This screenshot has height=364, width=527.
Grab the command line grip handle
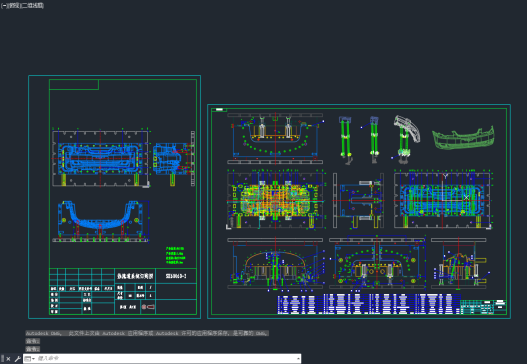(x=3, y=359)
